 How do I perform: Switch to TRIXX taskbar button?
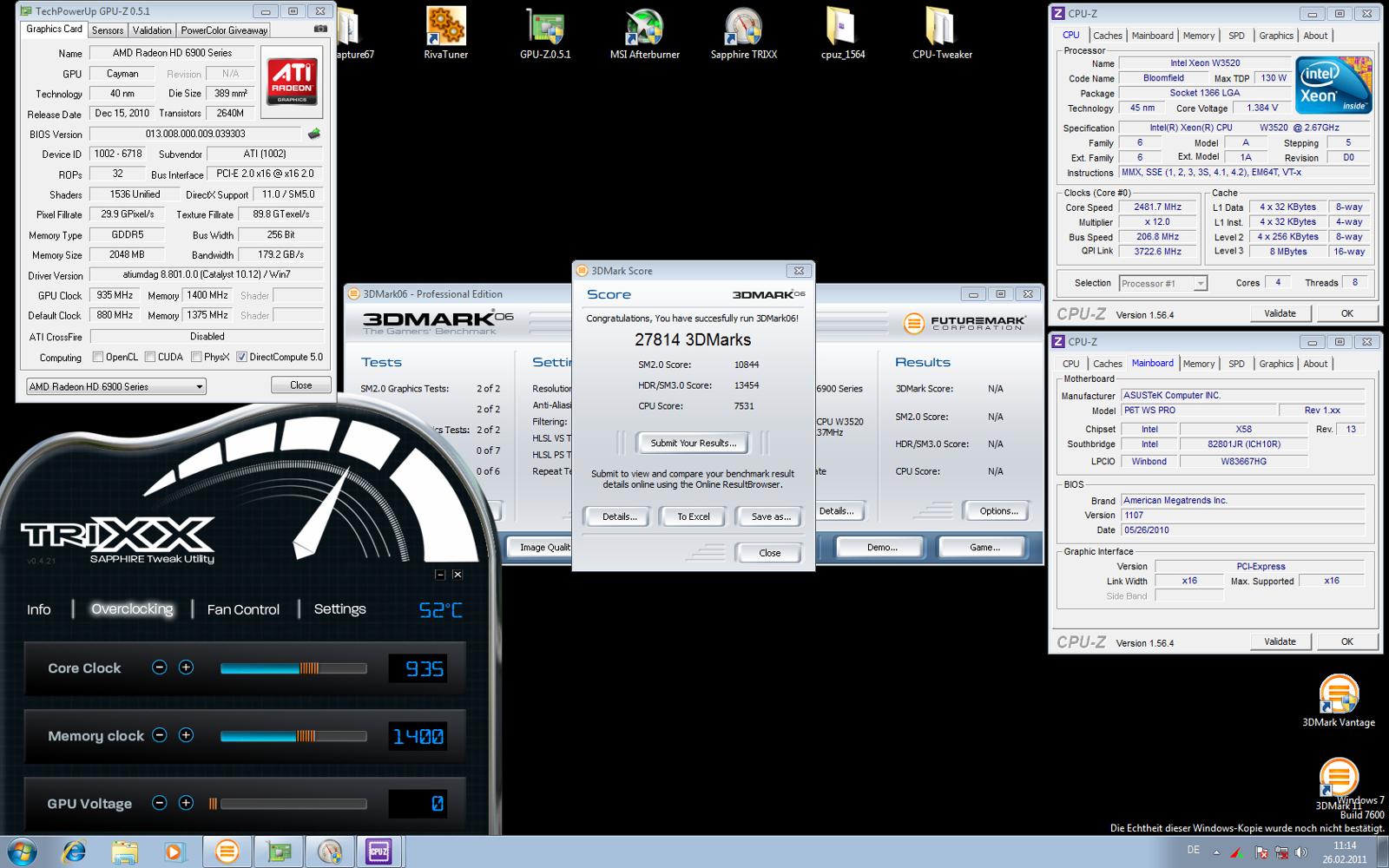coord(329,852)
